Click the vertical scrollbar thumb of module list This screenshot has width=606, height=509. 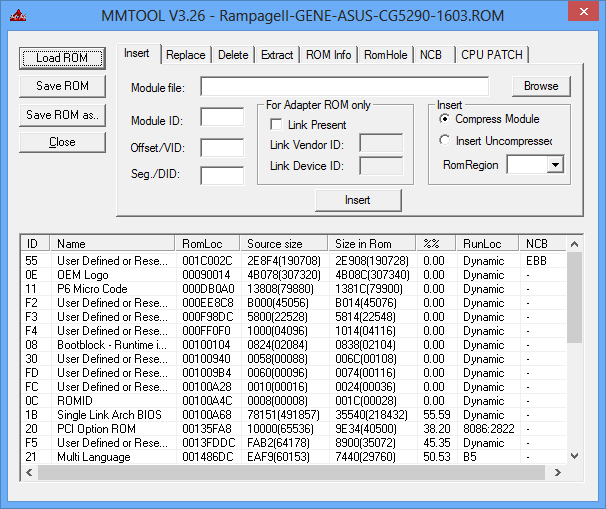[574, 297]
